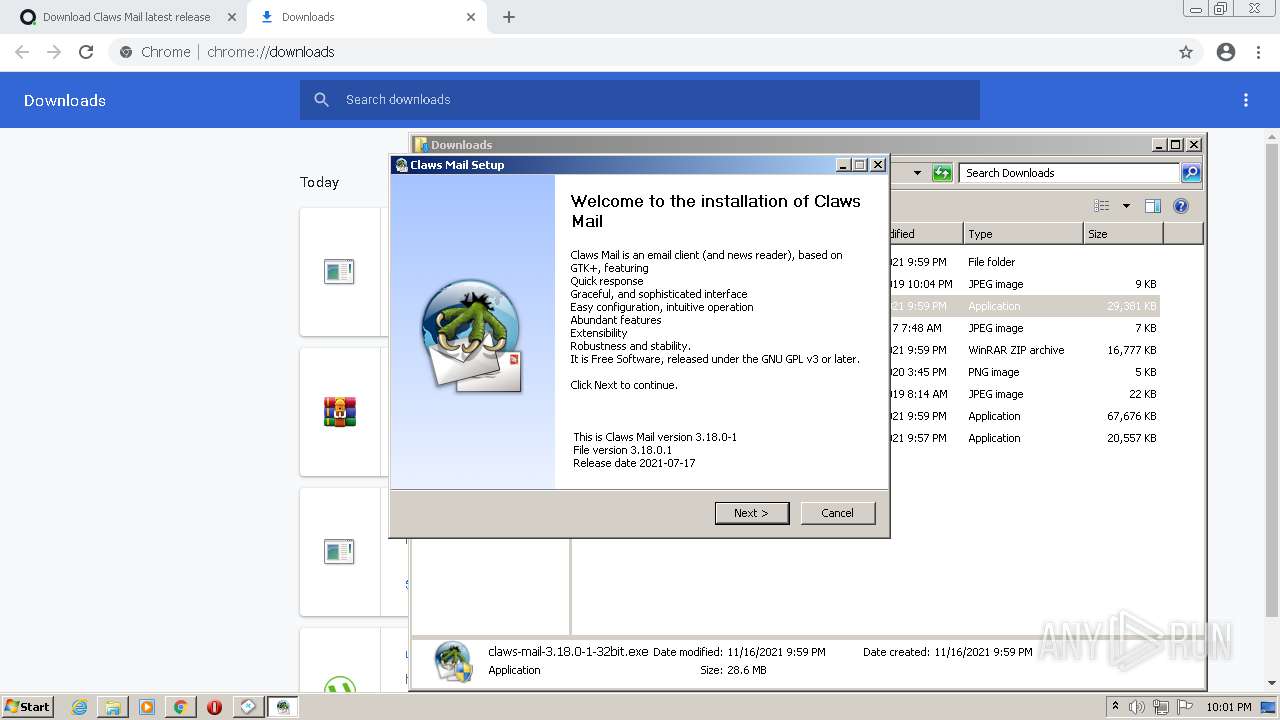Maximize the Claws Mail Setup window
1280x720 pixels.
[x=860, y=165]
